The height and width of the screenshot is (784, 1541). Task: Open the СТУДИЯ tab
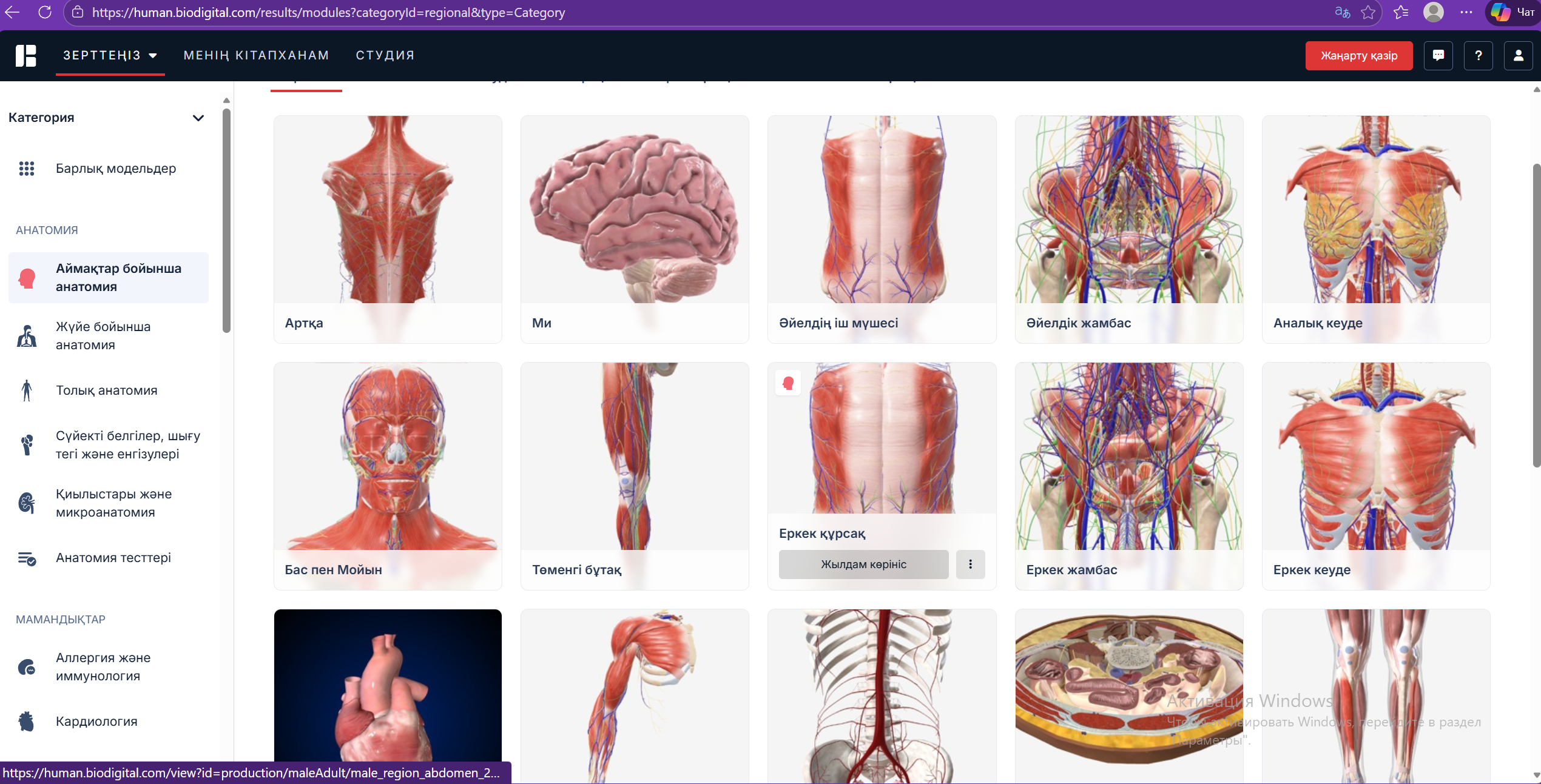pyautogui.click(x=385, y=55)
